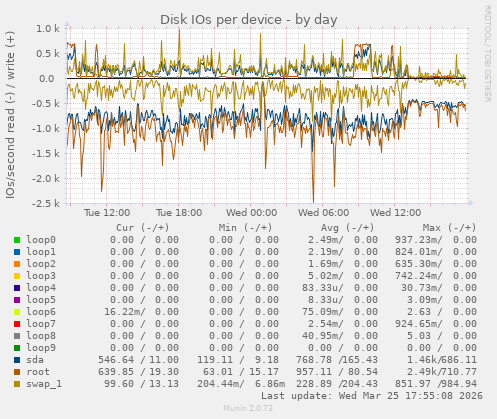Click the loop6 lime legend swatch
The width and height of the screenshot is (497, 419).
(17, 312)
